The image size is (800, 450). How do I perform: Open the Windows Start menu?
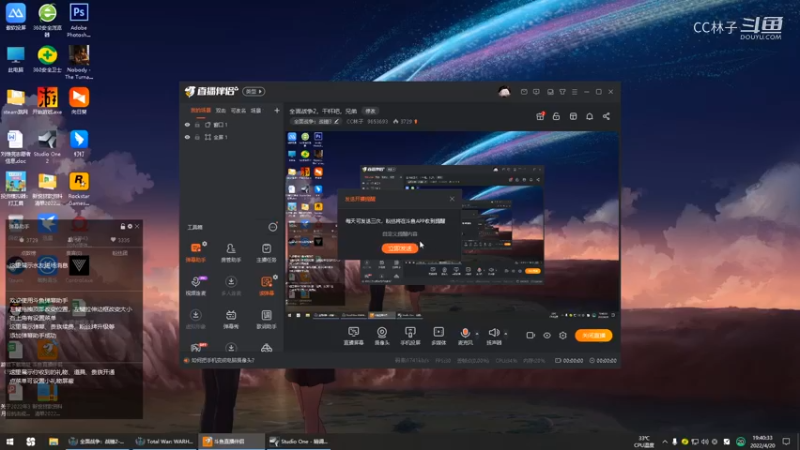[x=10, y=441]
